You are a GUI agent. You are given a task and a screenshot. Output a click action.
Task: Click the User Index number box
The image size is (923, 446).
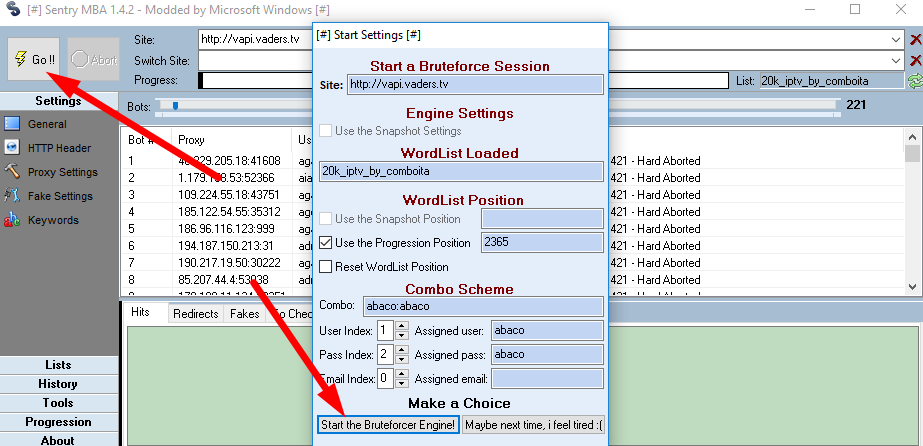click(x=386, y=330)
